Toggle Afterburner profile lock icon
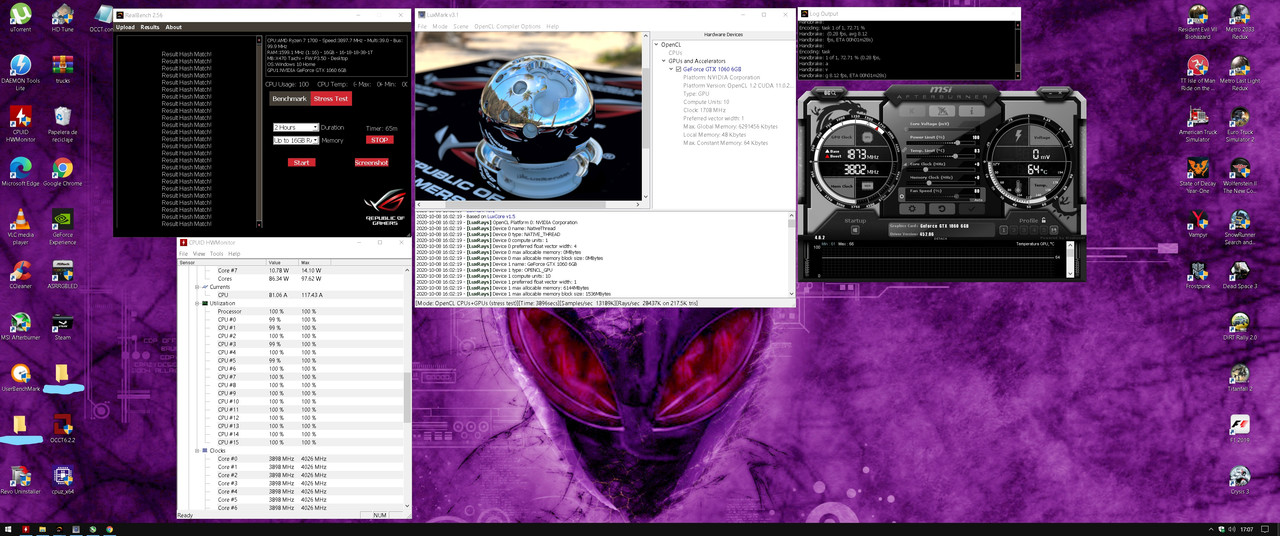 pos(1044,220)
